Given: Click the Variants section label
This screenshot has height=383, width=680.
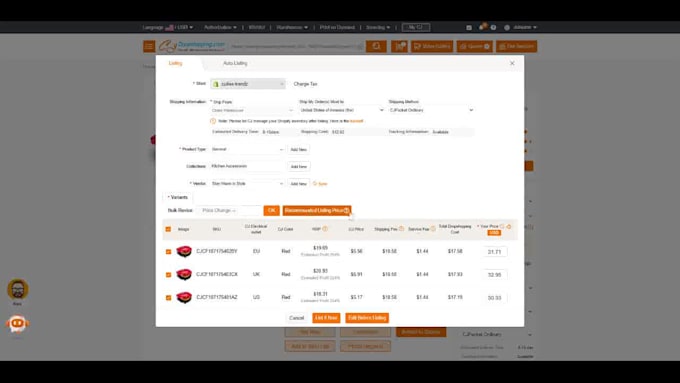Looking at the screenshot, I should [x=179, y=197].
